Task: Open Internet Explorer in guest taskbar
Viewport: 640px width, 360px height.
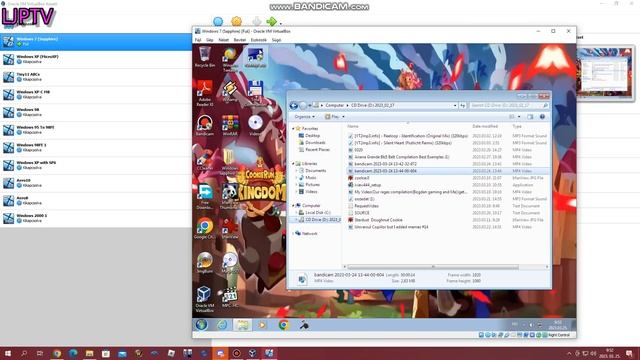Action: tap(222, 325)
